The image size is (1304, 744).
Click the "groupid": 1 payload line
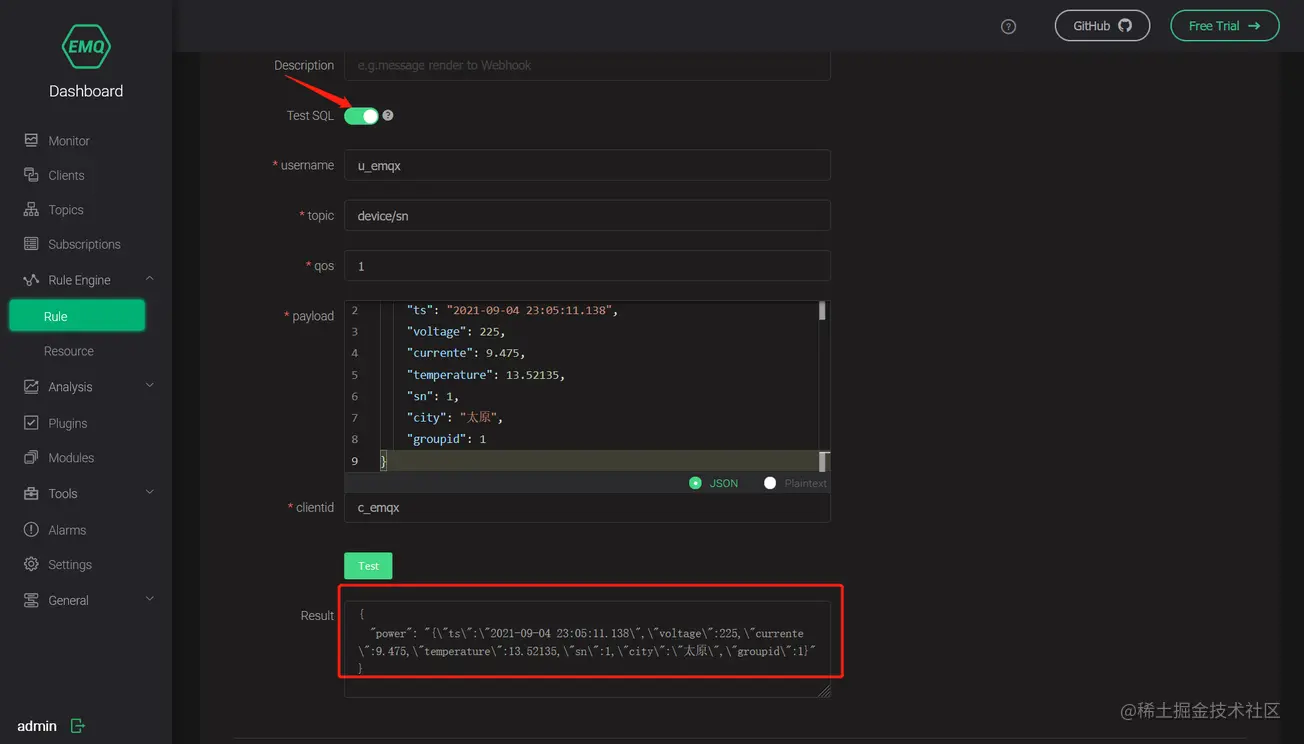[446, 439]
